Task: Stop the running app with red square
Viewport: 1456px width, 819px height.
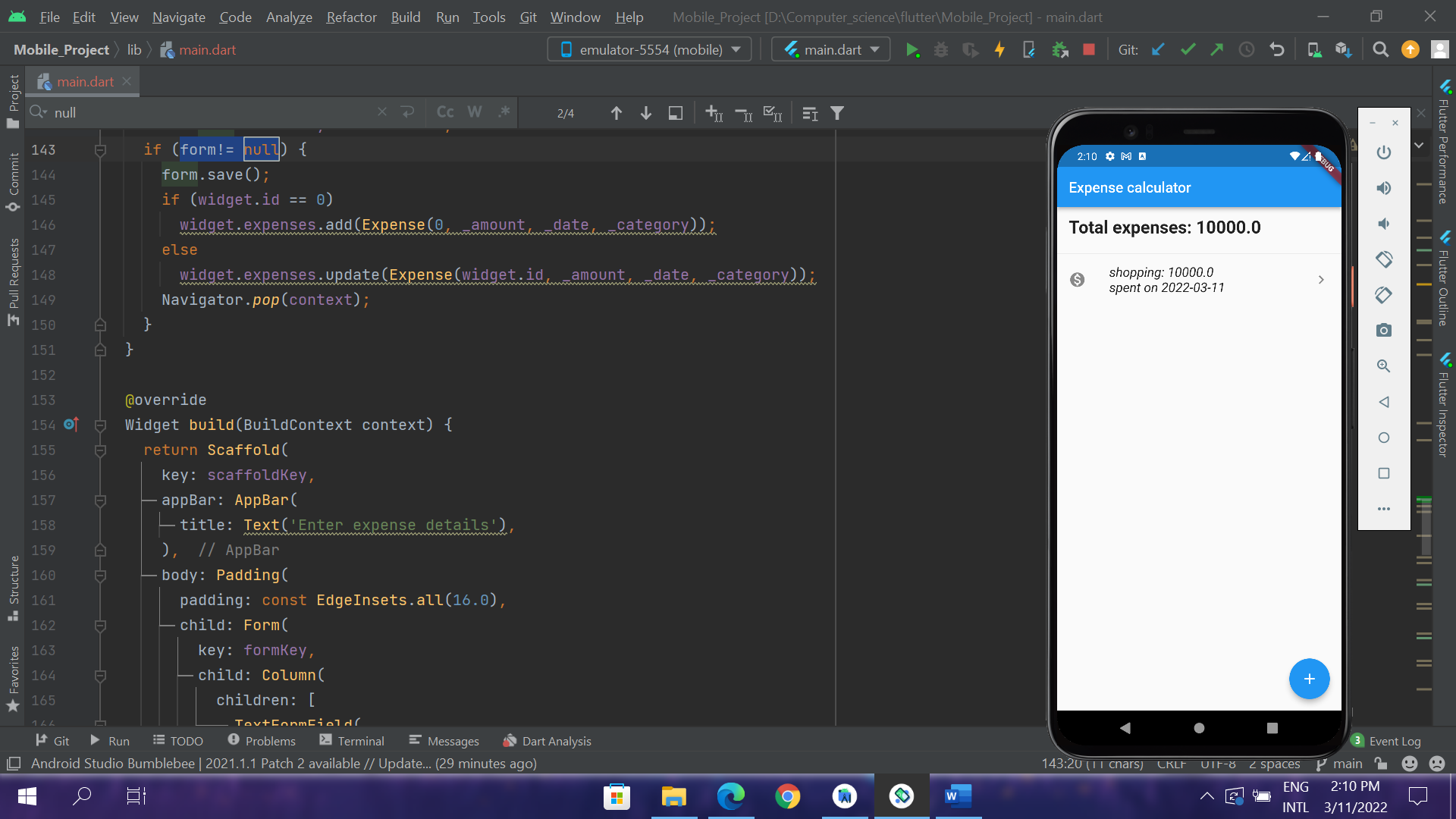Action: click(1089, 50)
